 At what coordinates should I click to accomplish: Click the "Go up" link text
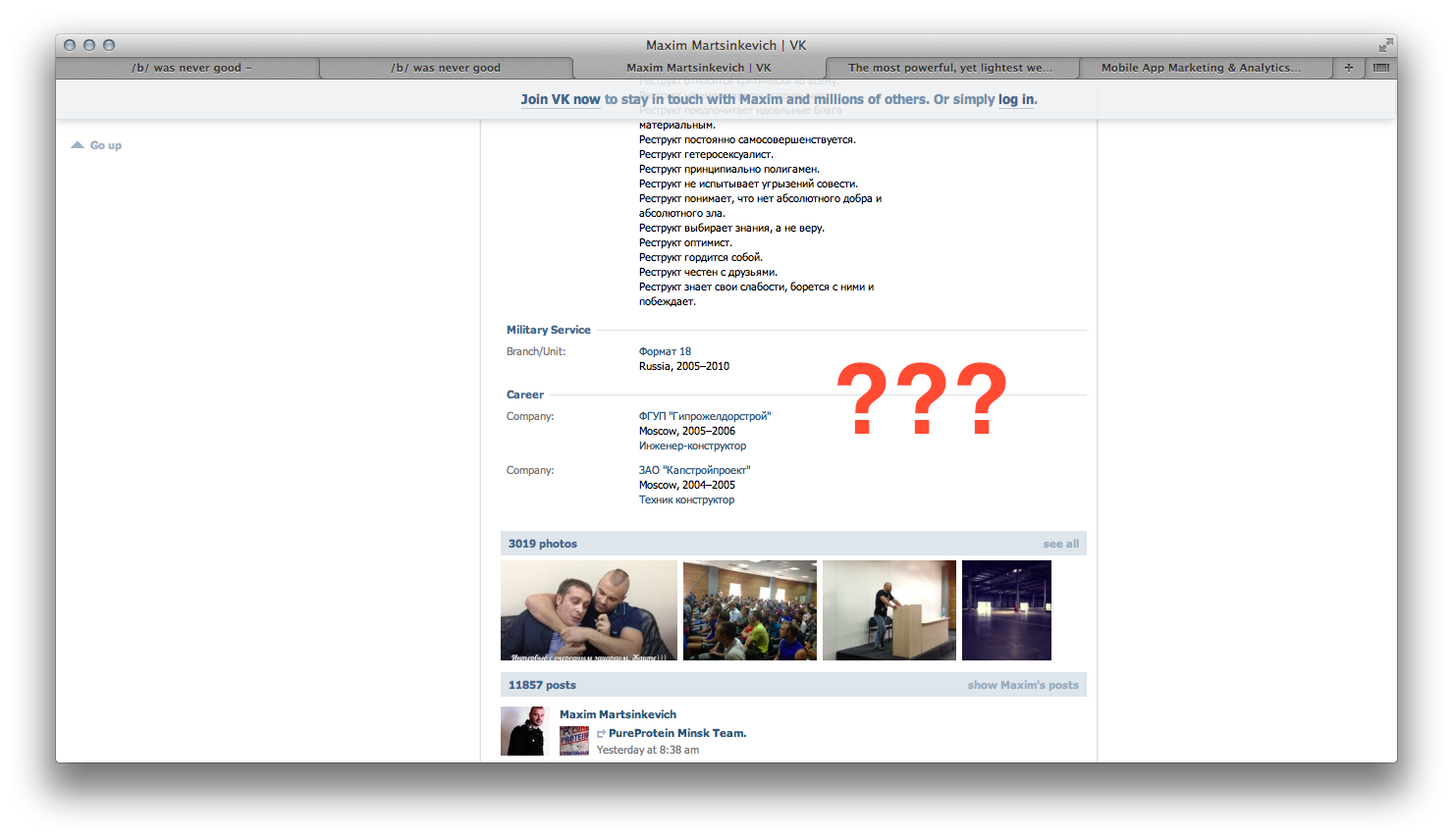coord(106,145)
